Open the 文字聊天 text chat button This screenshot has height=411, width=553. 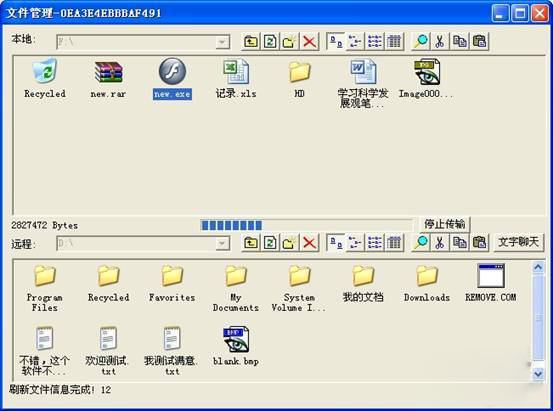tap(518, 242)
